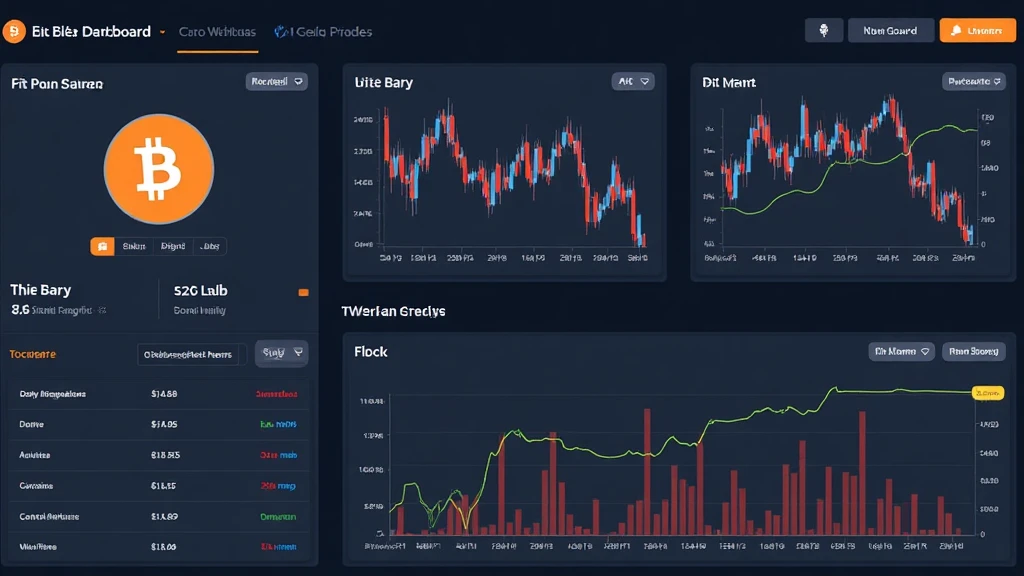Expand the dropdown arrow beside dashboard title
1024x576 pixels.
(x=162, y=32)
